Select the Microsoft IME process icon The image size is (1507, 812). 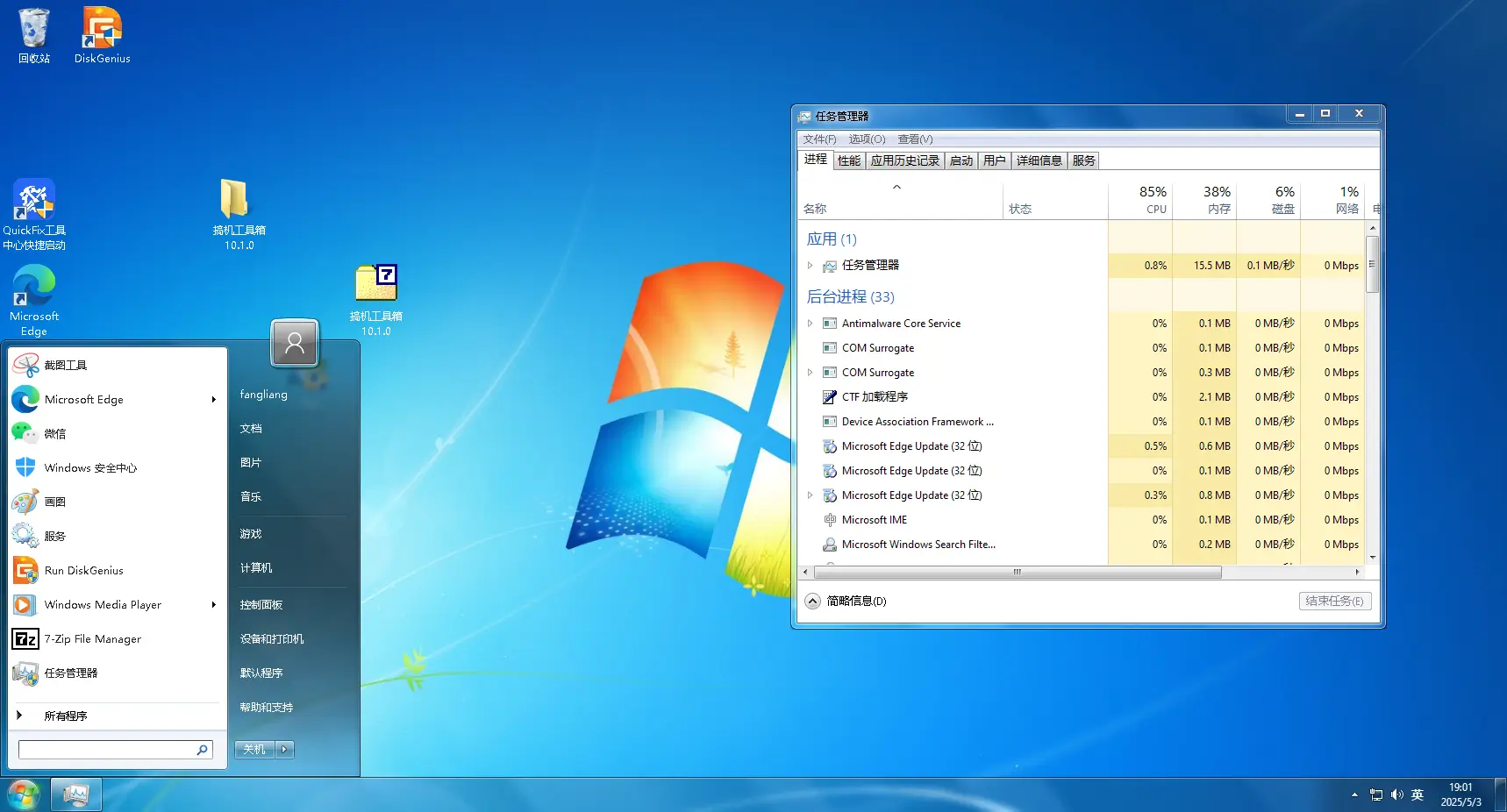click(830, 520)
